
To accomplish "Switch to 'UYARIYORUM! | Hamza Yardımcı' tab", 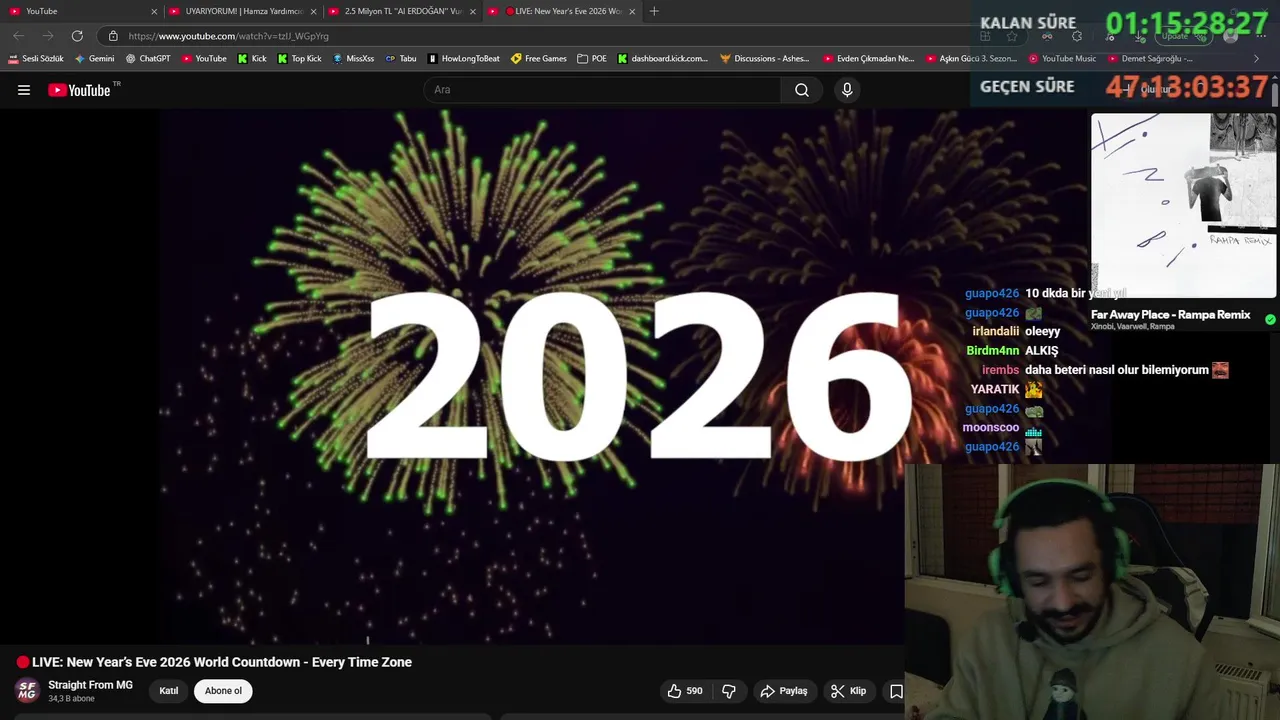I will click(240, 11).
